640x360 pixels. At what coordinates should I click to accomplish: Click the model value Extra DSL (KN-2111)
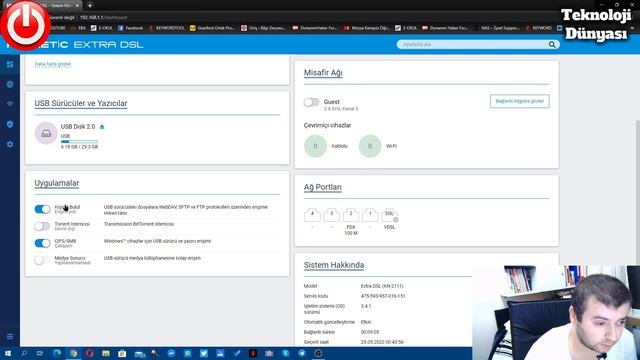382,286
